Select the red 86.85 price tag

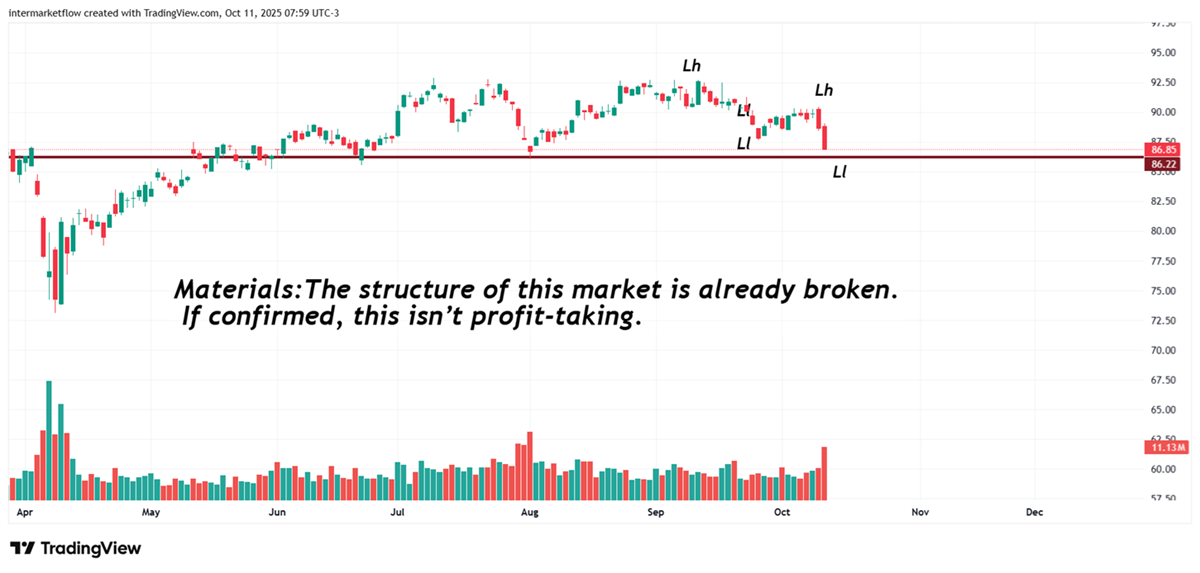1161,149
